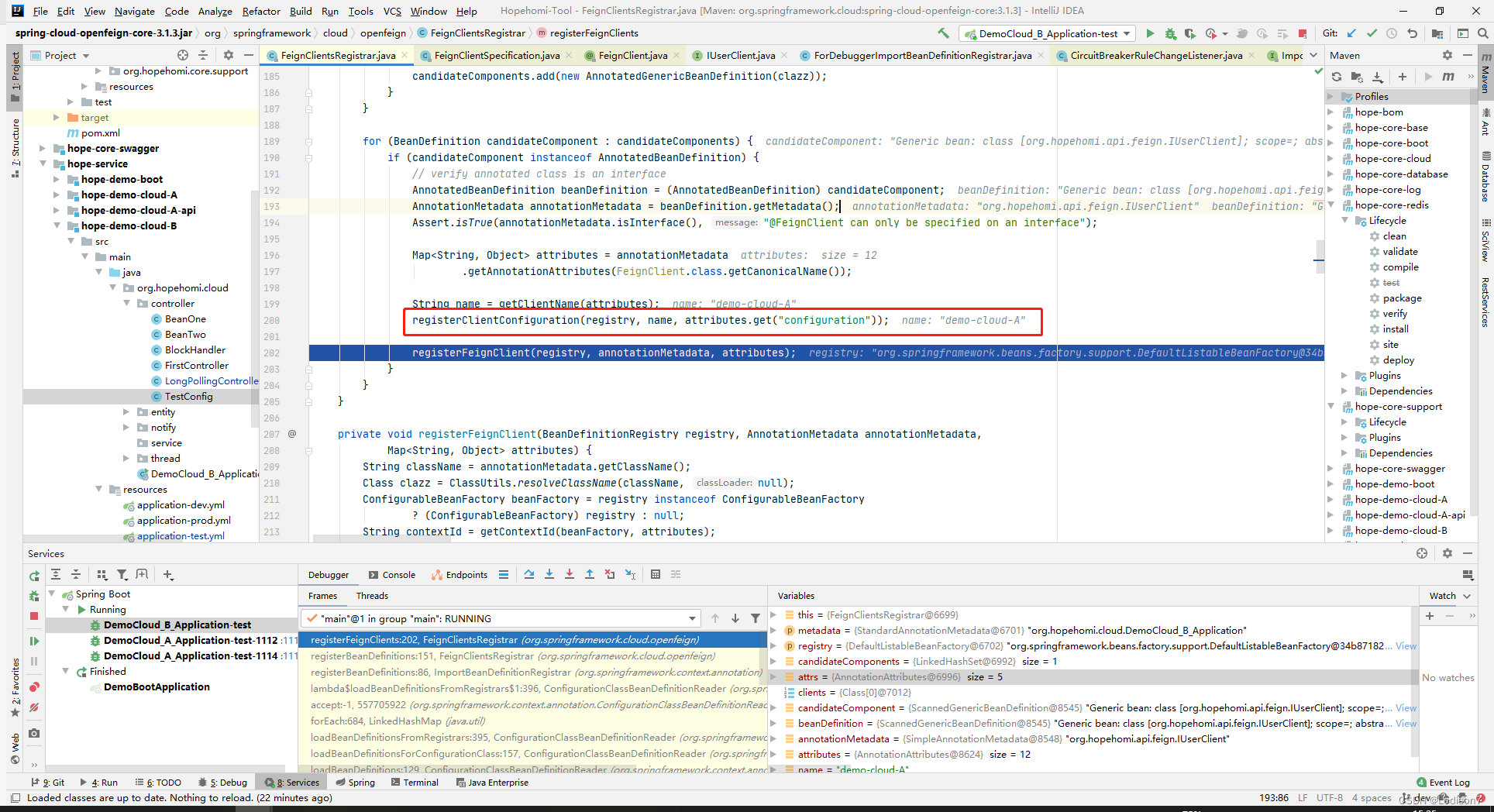1494x812 pixels.
Task: Add Maven project with plus icon
Action: click(1403, 77)
